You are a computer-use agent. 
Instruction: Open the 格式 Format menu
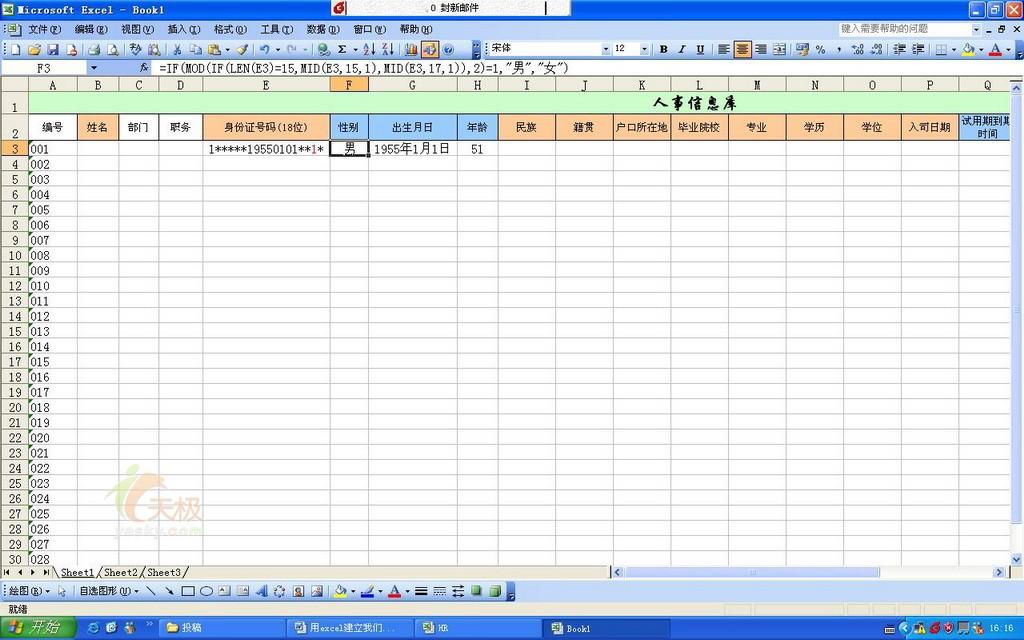(x=230, y=29)
